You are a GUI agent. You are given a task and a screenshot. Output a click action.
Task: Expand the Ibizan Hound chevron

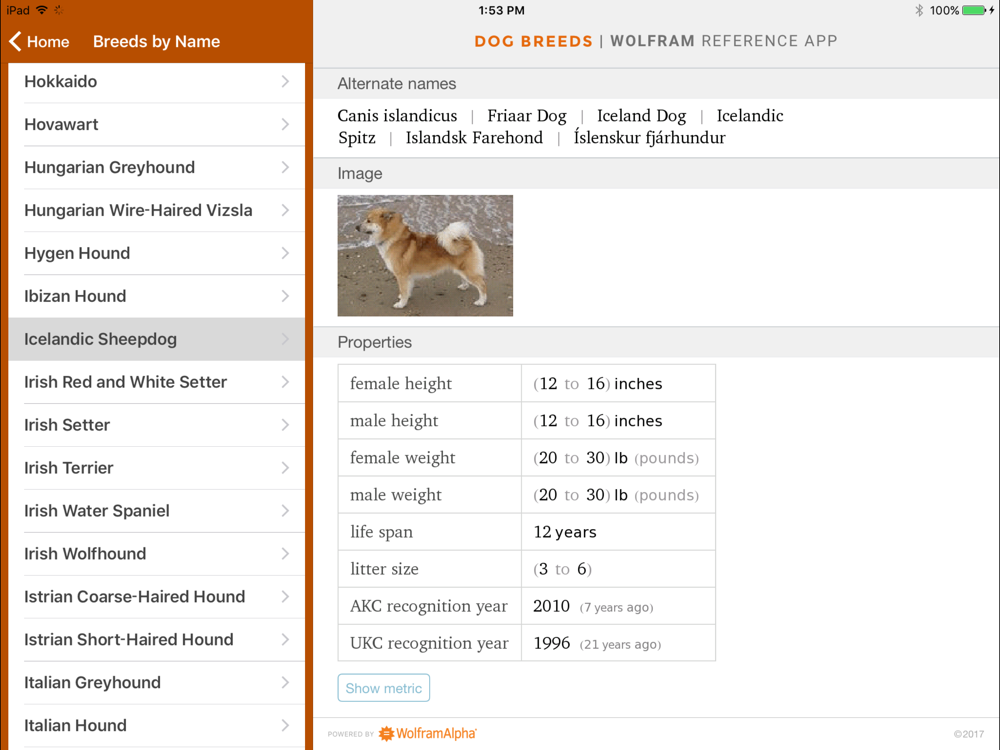click(285, 296)
